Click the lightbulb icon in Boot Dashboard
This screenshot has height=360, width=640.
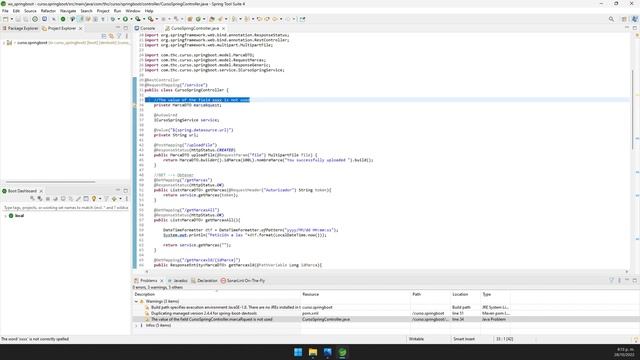tap(94, 199)
